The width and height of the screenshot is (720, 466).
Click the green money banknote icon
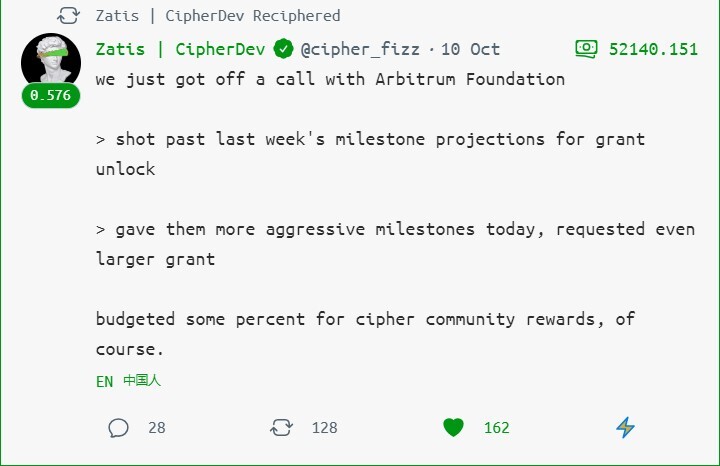[586, 49]
